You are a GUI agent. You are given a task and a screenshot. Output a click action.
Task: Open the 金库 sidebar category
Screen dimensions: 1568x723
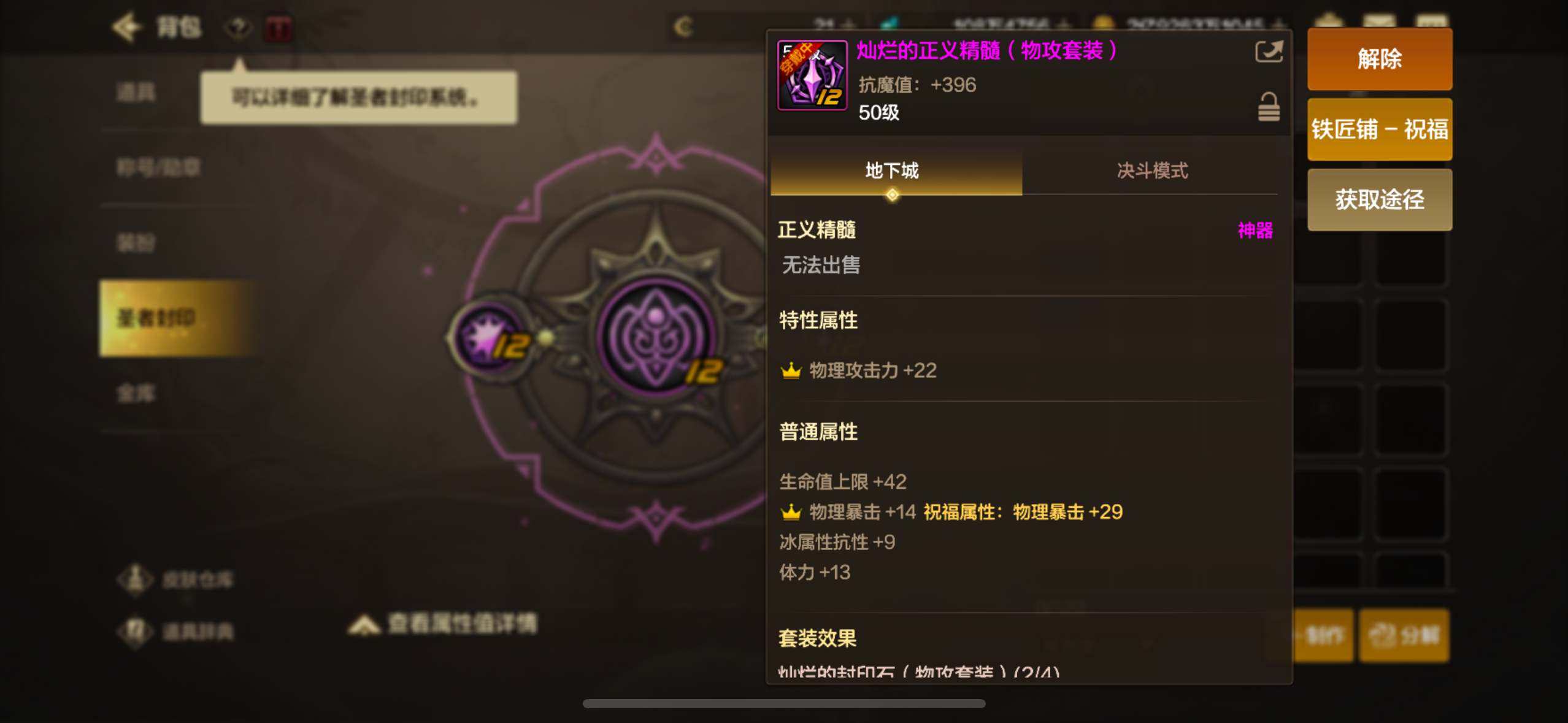(136, 393)
